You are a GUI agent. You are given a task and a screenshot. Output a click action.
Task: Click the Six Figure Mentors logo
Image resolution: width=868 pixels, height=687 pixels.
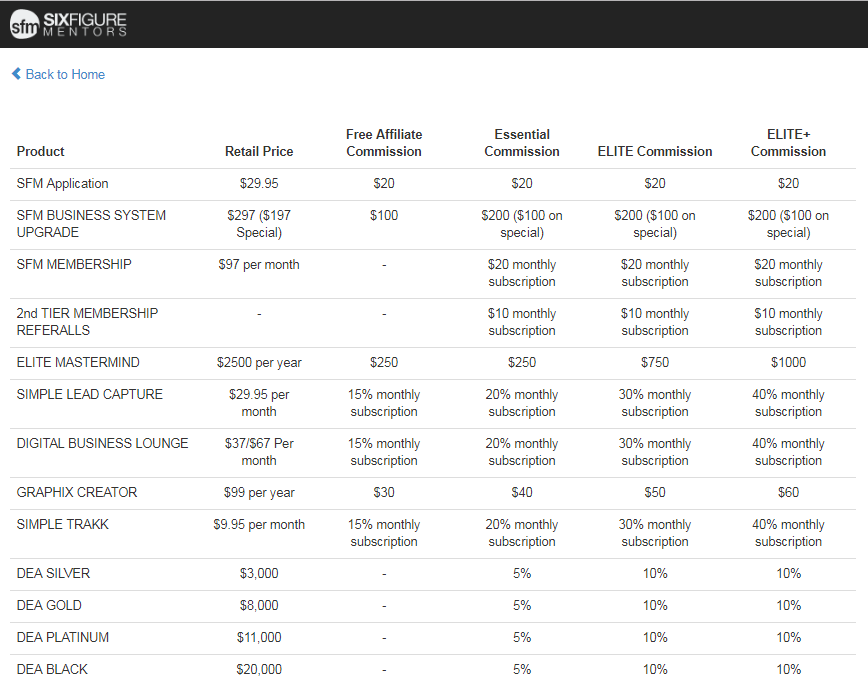click(x=68, y=24)
